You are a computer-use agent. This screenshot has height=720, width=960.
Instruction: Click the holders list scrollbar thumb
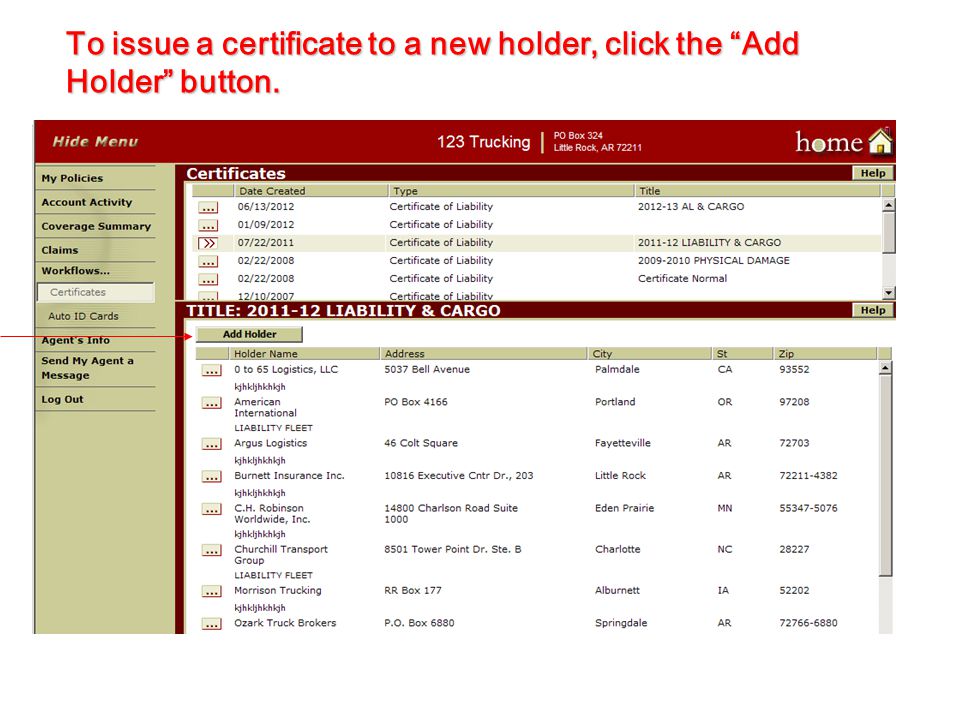point(885,476)
